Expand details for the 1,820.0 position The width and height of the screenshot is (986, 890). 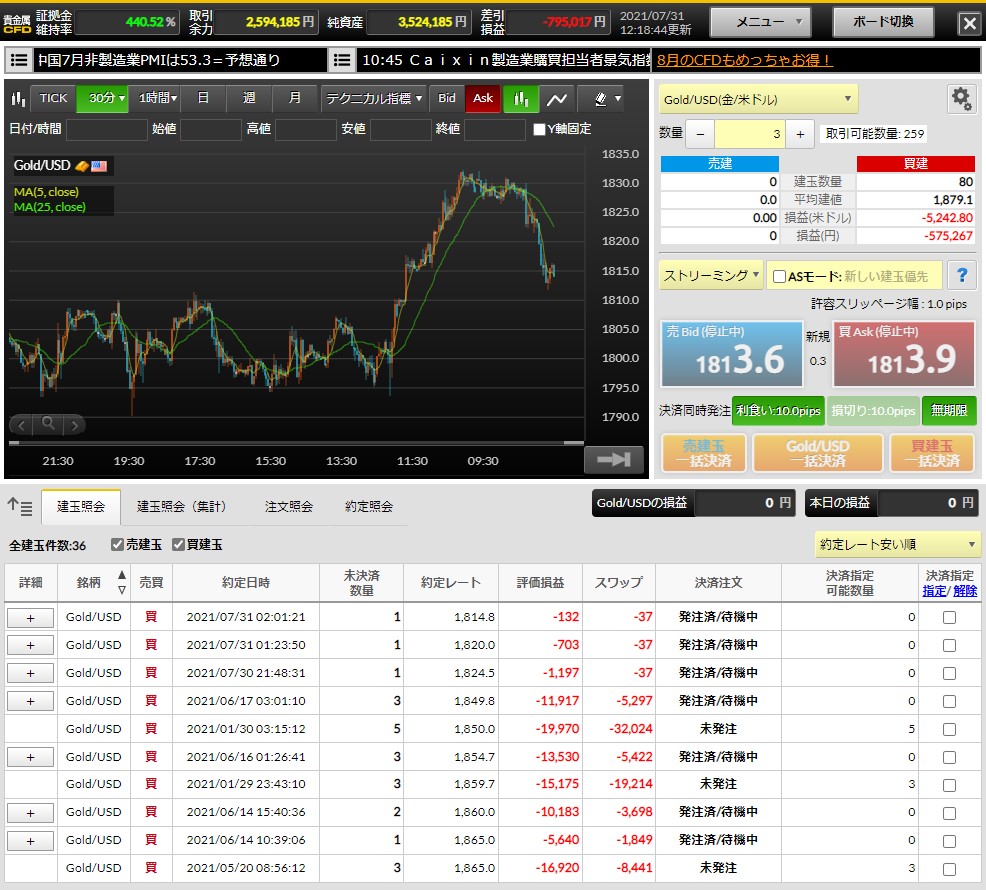click(x=30, y=646)
